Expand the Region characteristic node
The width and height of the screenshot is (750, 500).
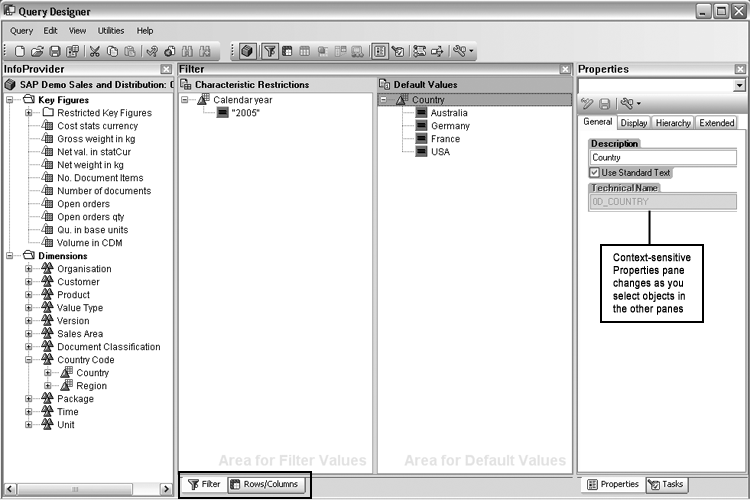pos(47,385)
